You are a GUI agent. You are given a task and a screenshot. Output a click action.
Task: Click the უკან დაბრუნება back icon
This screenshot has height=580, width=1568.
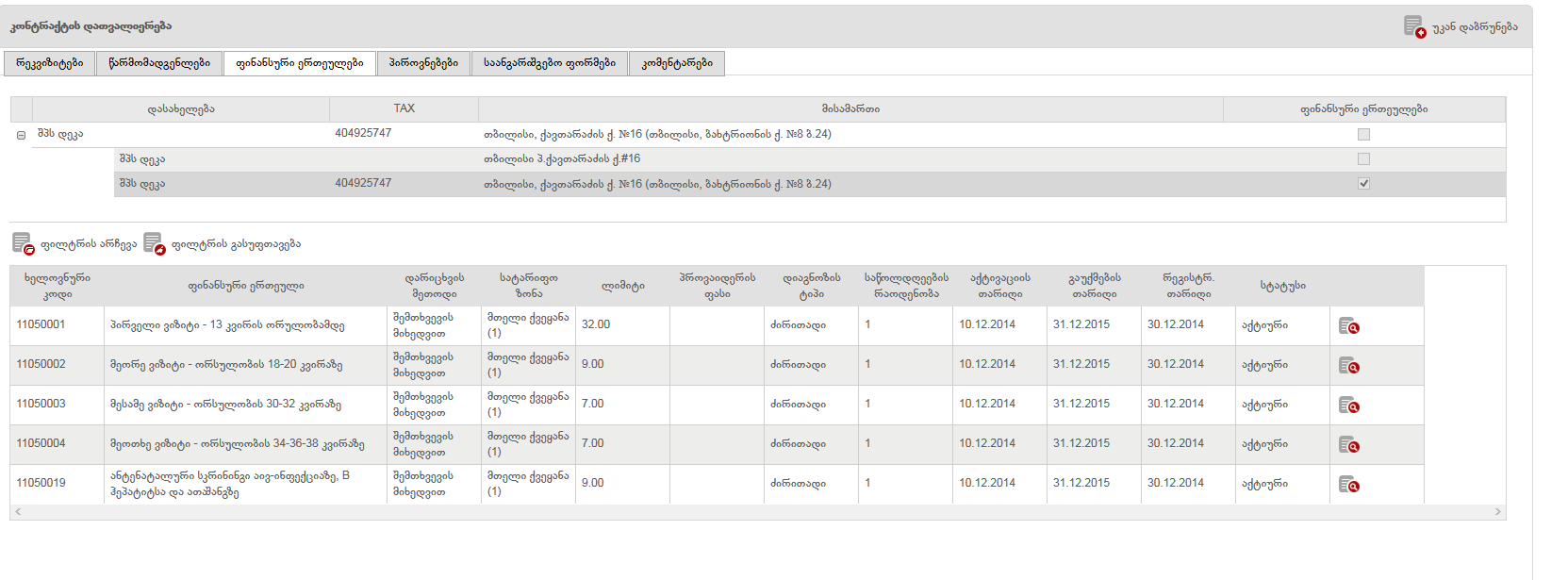[1413, 26]
